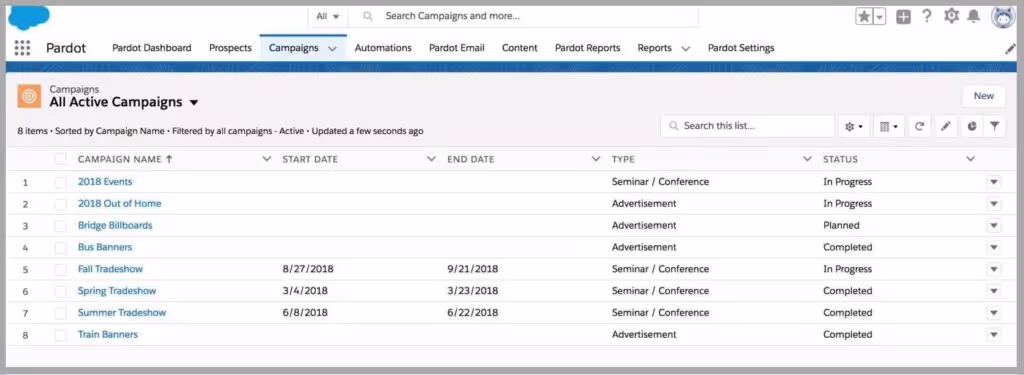Image resolution: width=1024 pixels, height=375 pixels.
Task: Click the magnifier icon in global search
Action: [x=368, y=16]
